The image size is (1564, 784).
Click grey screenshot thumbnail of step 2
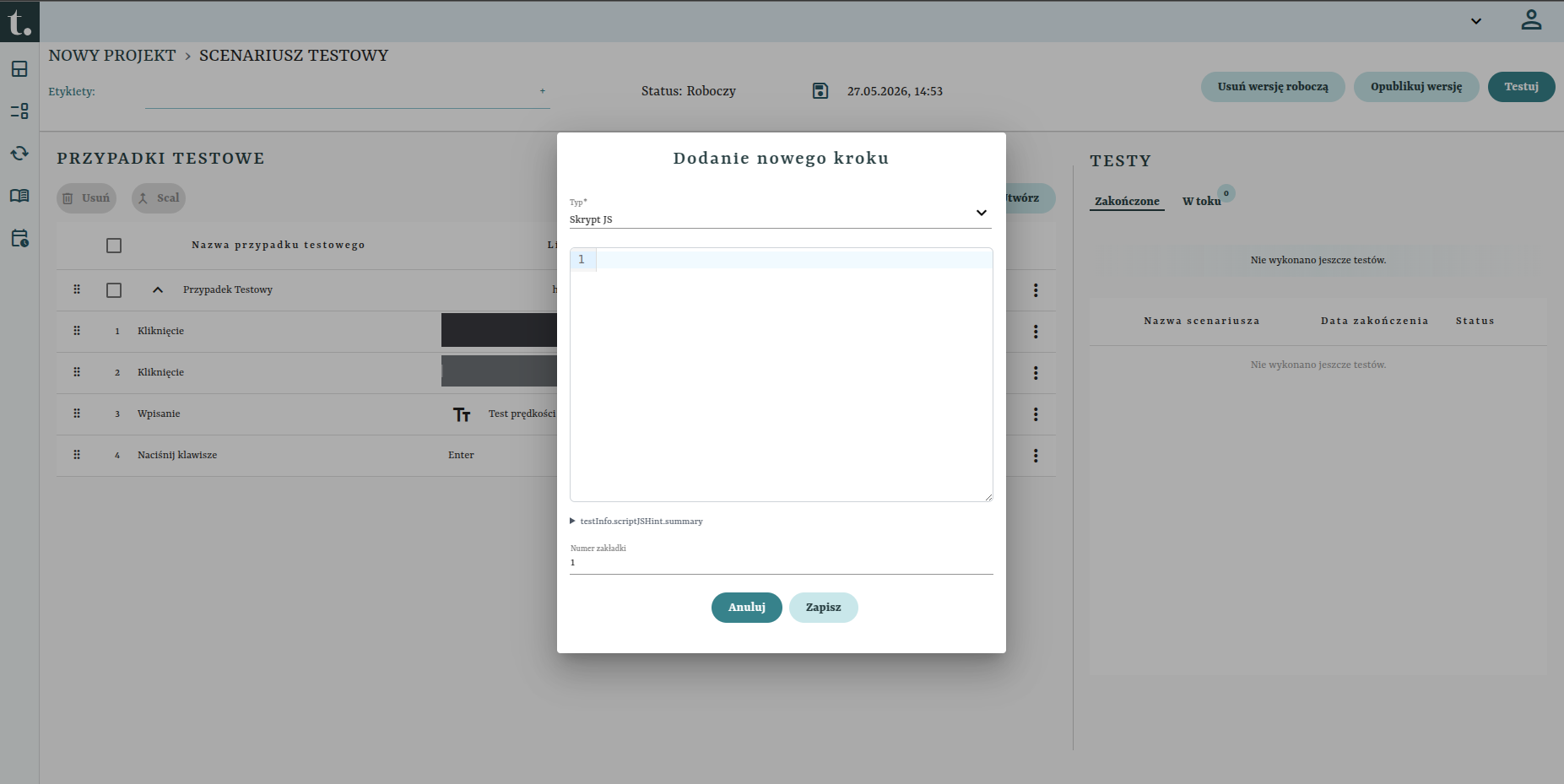499,371
